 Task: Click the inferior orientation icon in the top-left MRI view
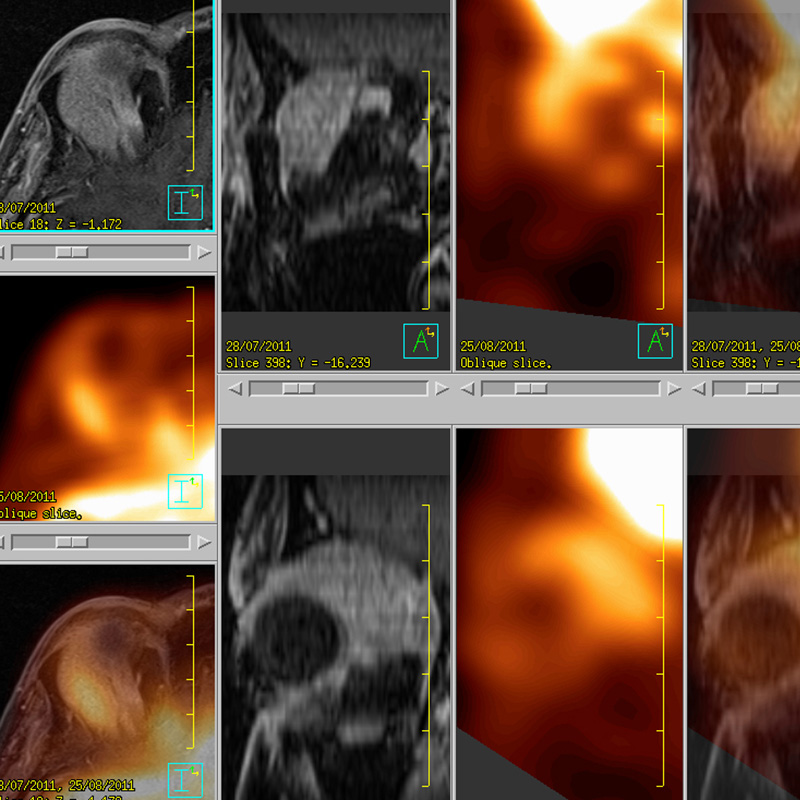185,203
